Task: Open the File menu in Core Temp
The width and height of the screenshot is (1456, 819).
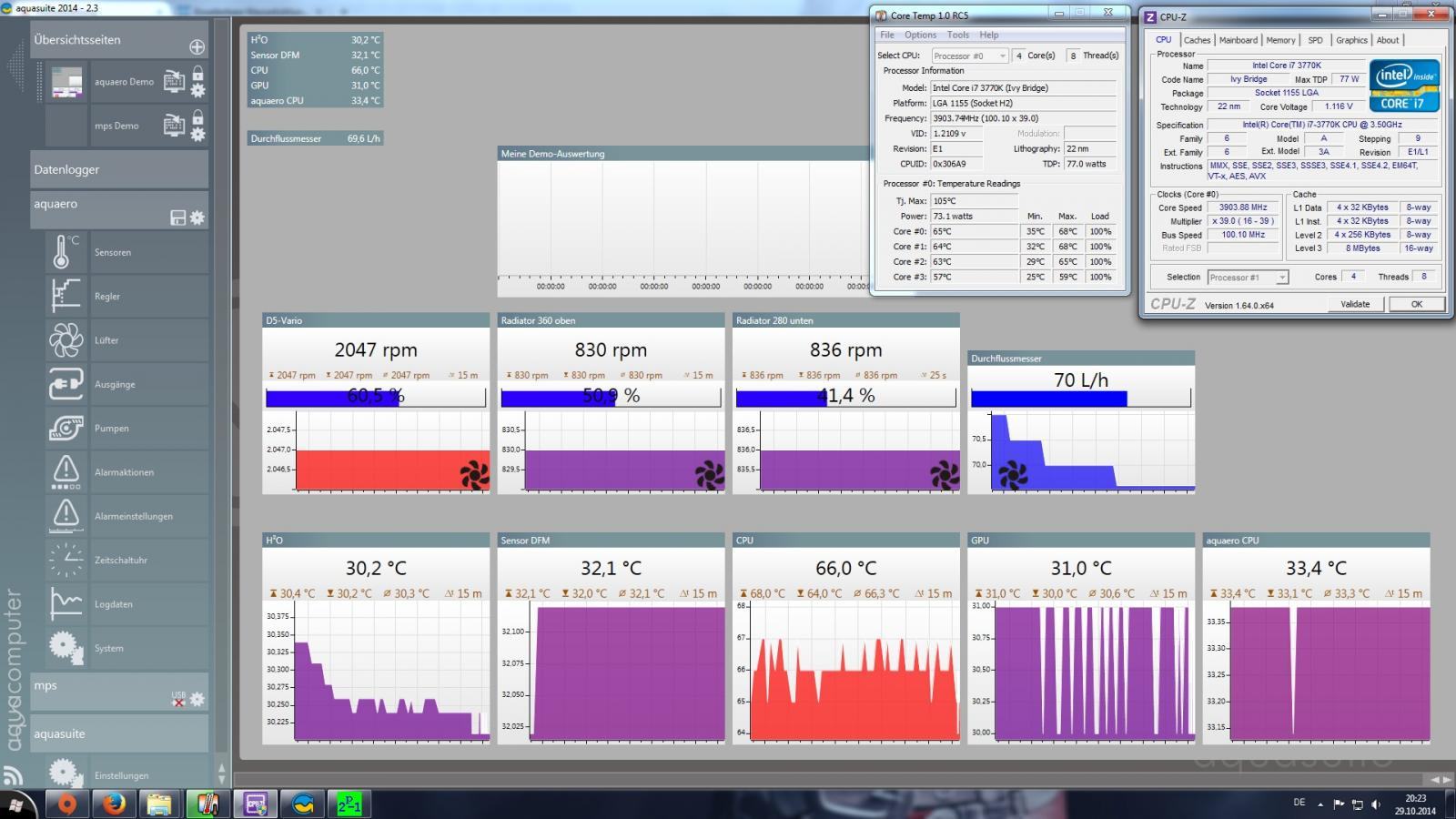Action: coord(887,35)
